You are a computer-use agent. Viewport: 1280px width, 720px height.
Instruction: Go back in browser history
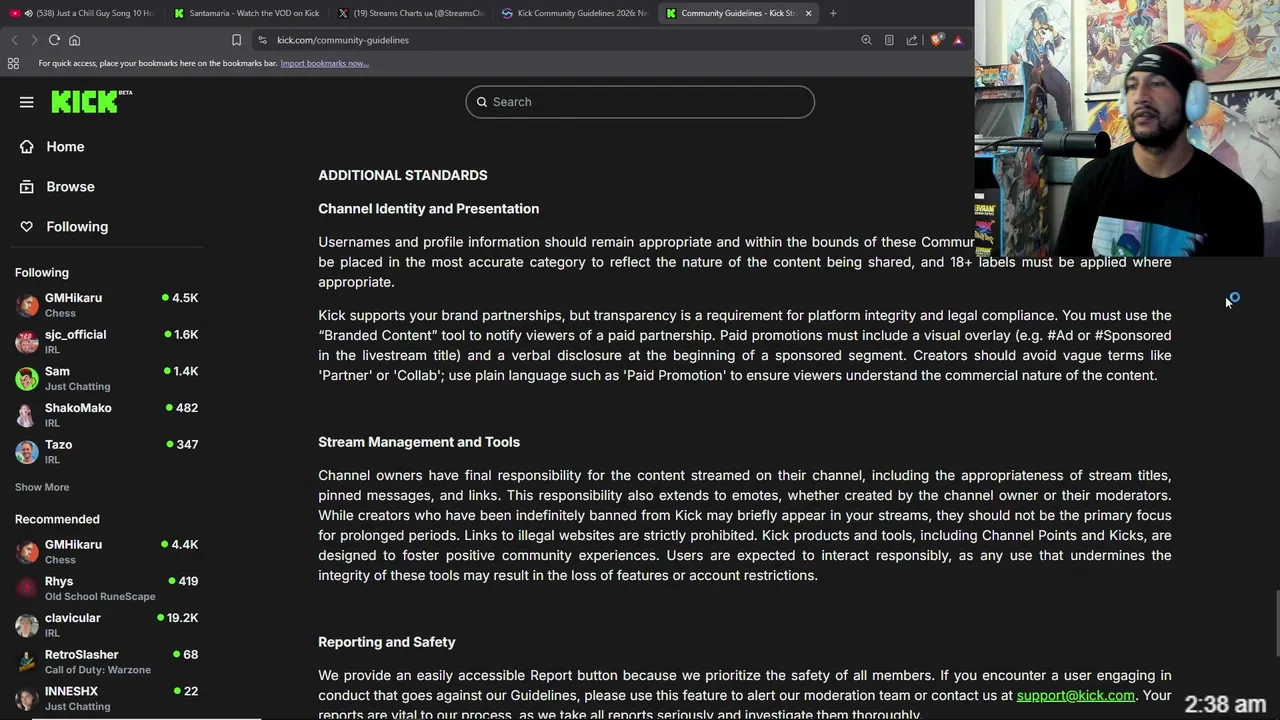point(14,40)
